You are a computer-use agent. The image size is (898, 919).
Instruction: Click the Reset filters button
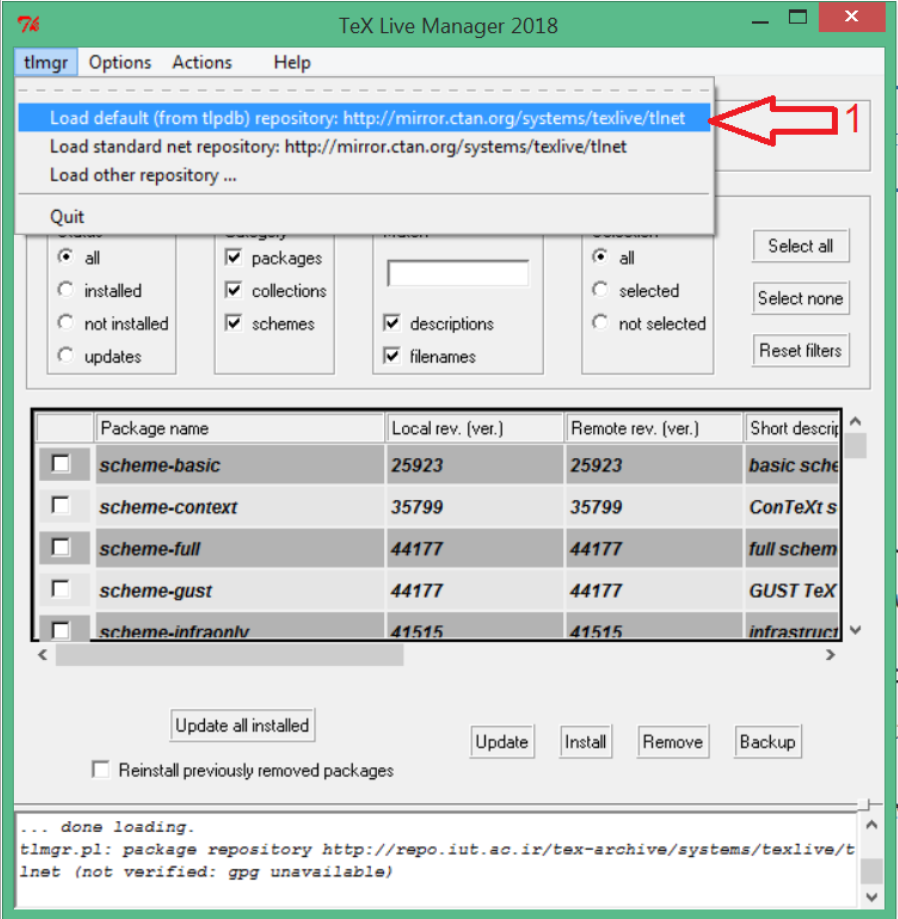pyautogui.click(x=800, y=350)
